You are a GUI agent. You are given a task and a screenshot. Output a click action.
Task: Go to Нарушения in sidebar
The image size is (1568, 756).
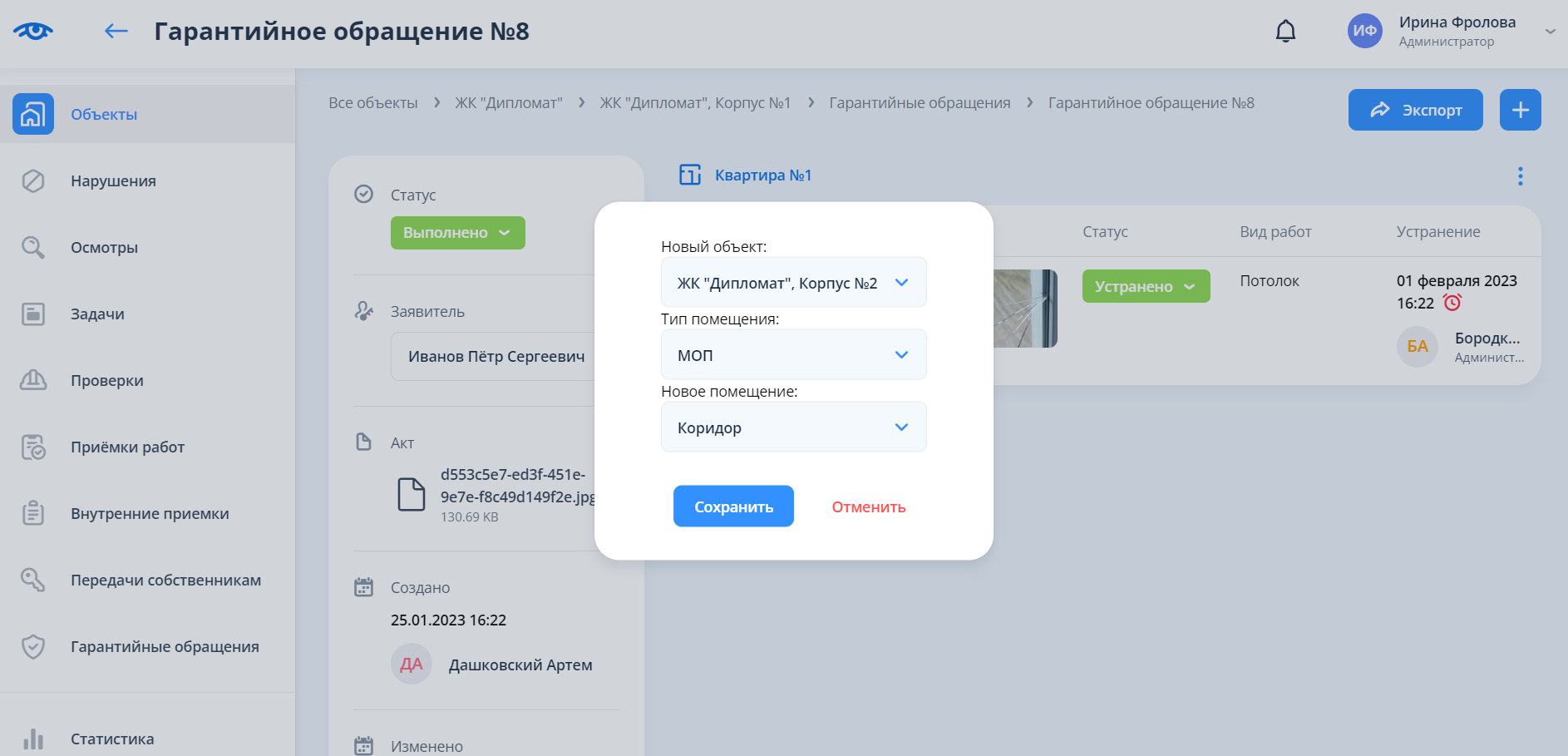coord(113,181)
